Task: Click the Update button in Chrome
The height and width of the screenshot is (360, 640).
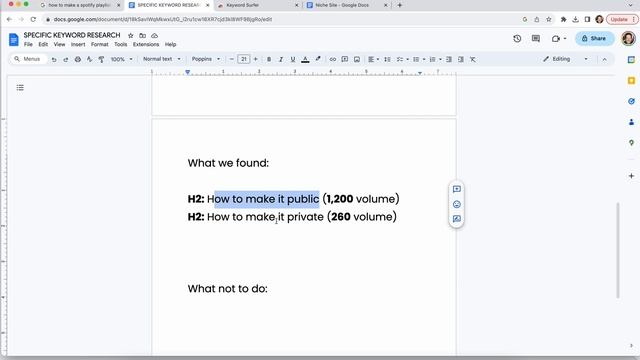Action: 622,19
